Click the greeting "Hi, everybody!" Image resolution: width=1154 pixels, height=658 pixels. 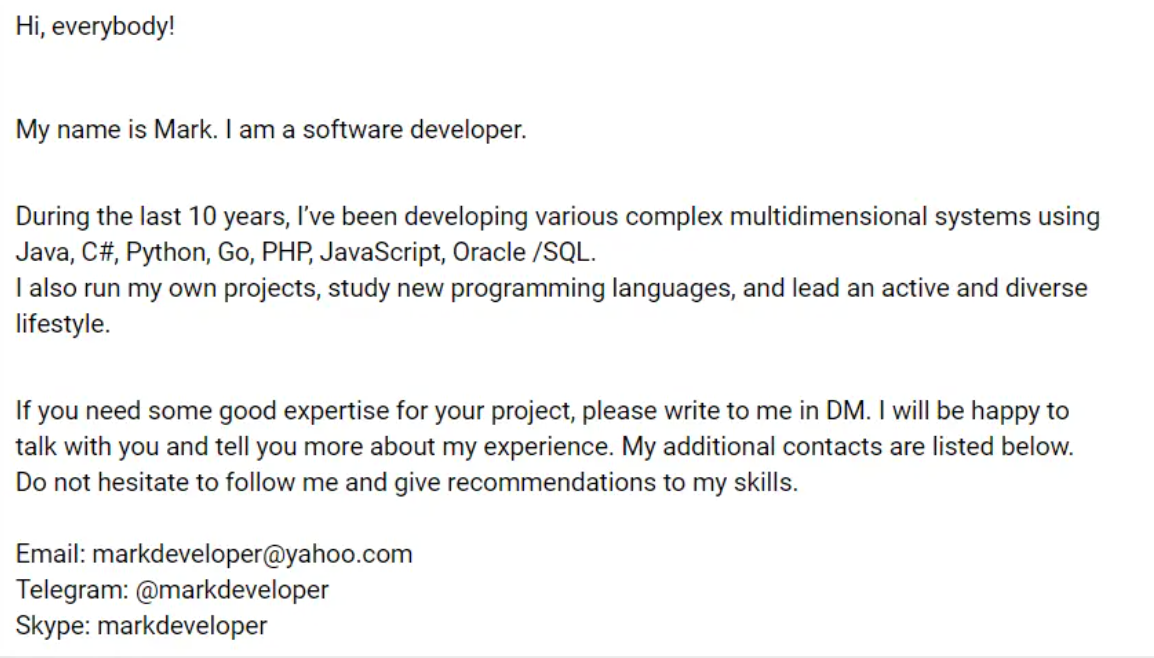[95, 26]
